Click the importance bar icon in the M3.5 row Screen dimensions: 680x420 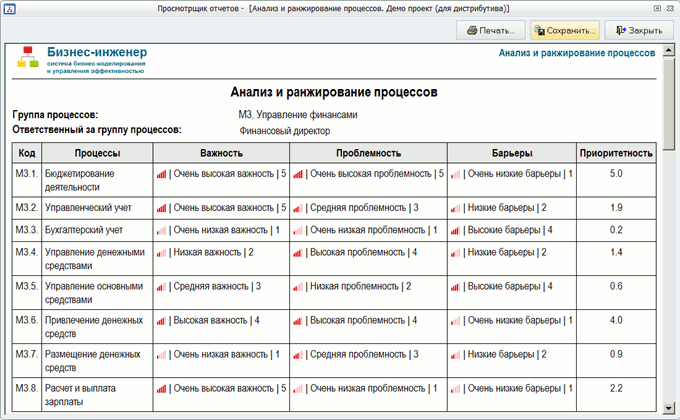click(x=161, y=287)
